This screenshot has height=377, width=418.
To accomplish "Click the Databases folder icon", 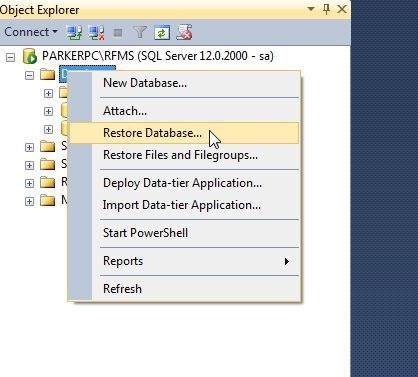I will click(48, 74).
